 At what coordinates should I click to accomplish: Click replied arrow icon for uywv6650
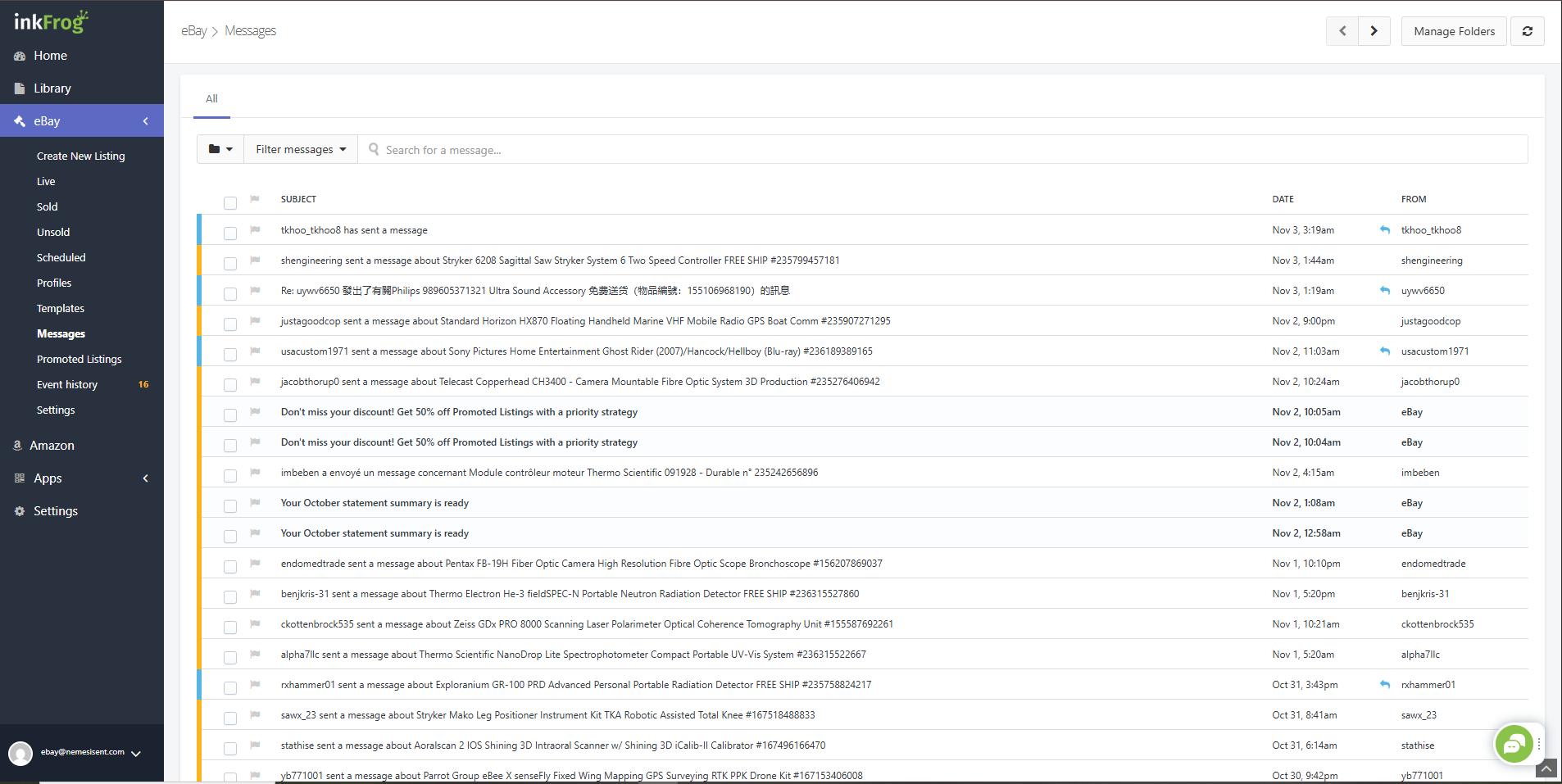tap(1385, 291)
